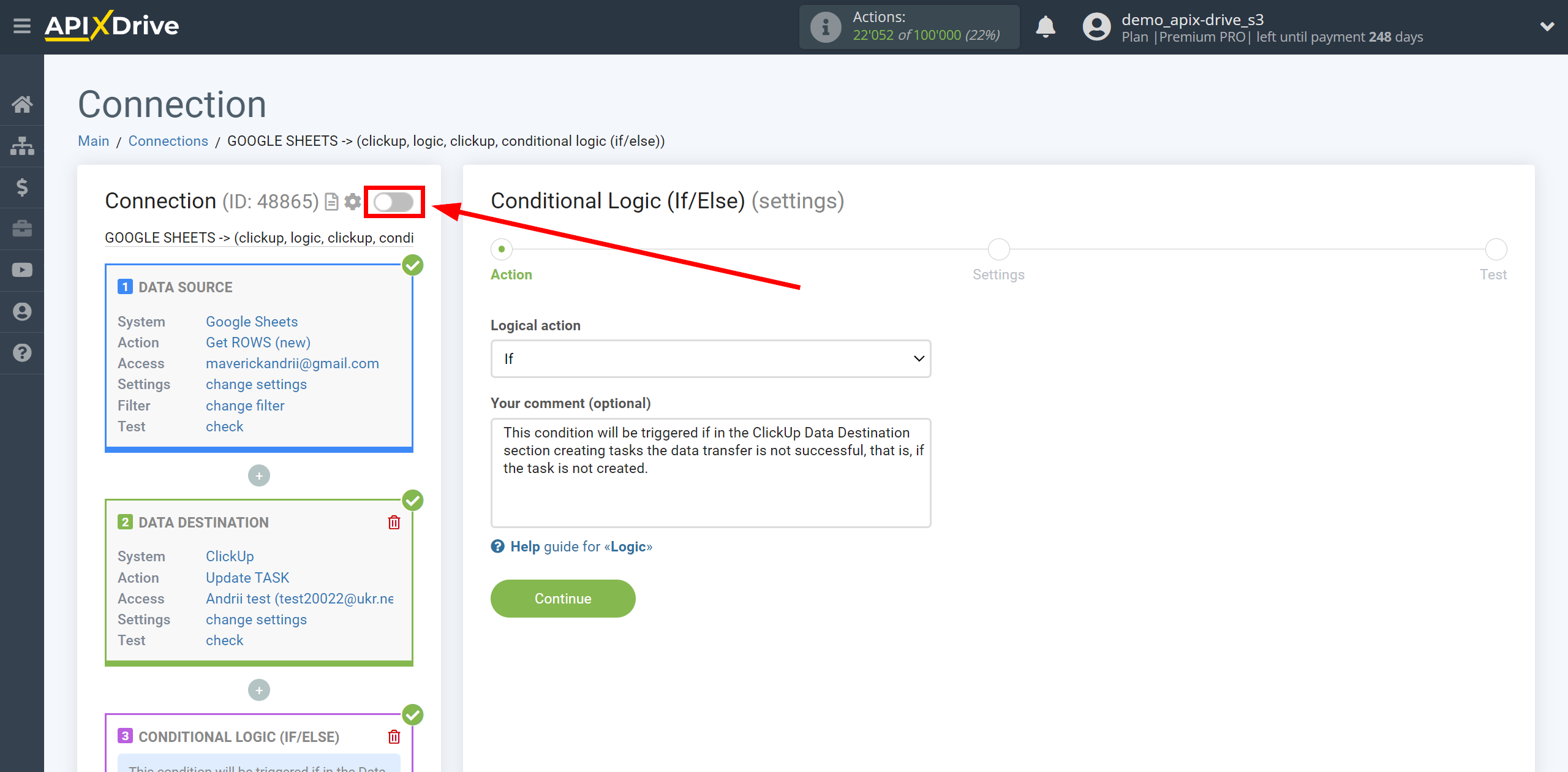Go to the Action step
This screenshot has height=772, width=1568.
(502, 249)
